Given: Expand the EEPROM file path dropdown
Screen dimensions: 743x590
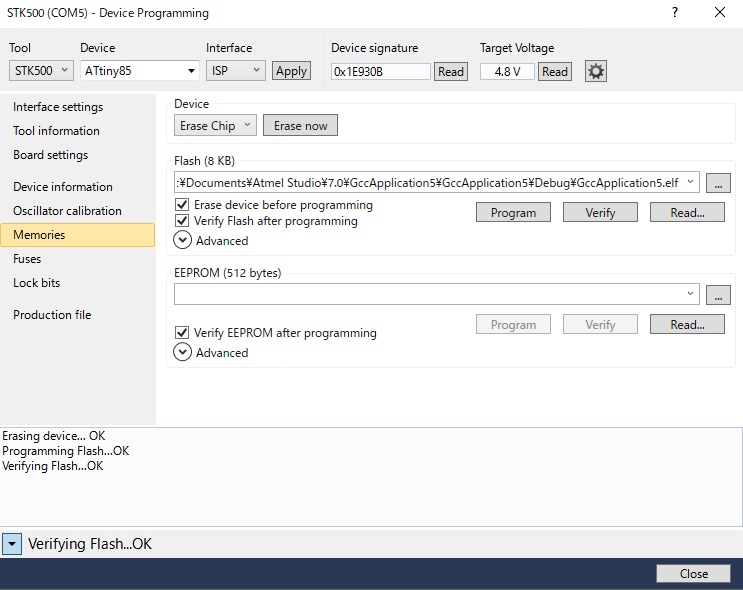Looking at the screenshot, I should coord(690,294).
